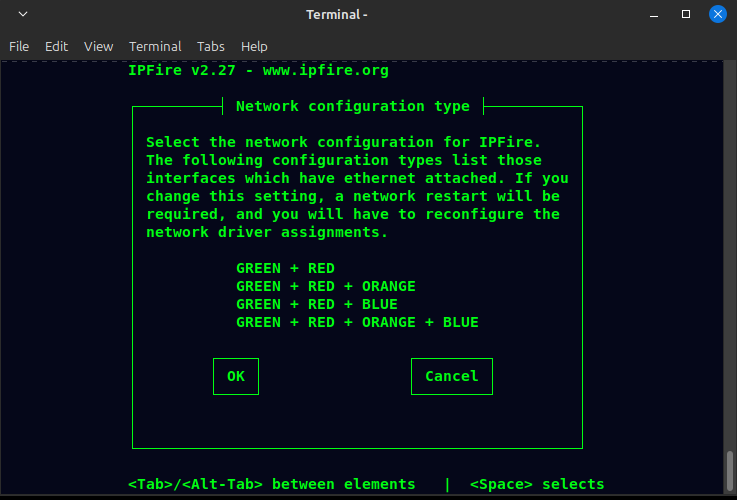This screenshot has height=500, width=737.
Task: Open the window menu arrow in title bar
Action: tap(23, 15)
